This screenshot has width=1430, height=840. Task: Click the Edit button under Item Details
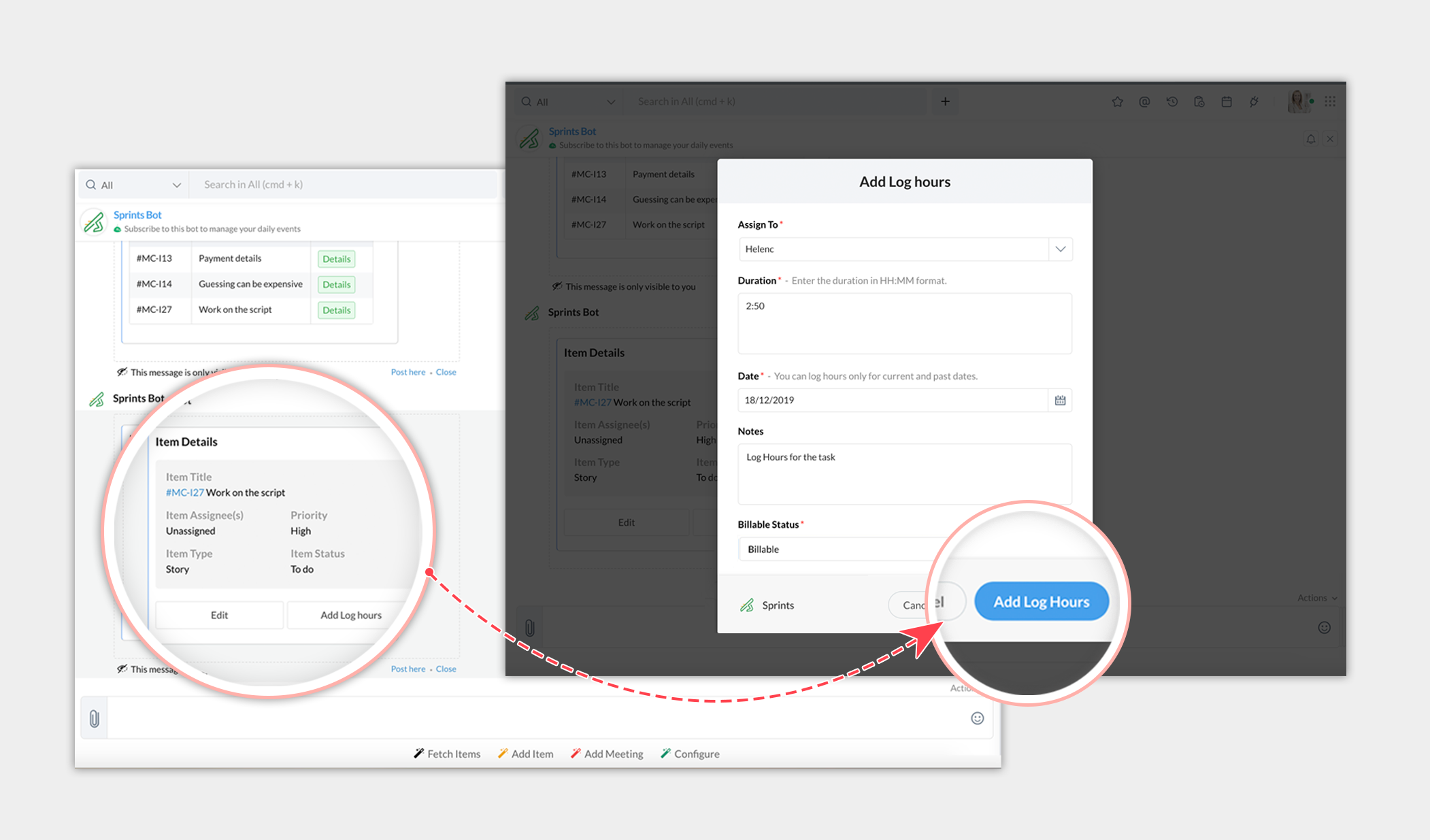pos(219,615)
